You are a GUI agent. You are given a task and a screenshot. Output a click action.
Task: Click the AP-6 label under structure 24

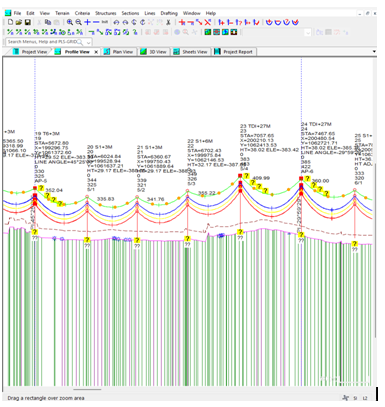click(307, 171)
